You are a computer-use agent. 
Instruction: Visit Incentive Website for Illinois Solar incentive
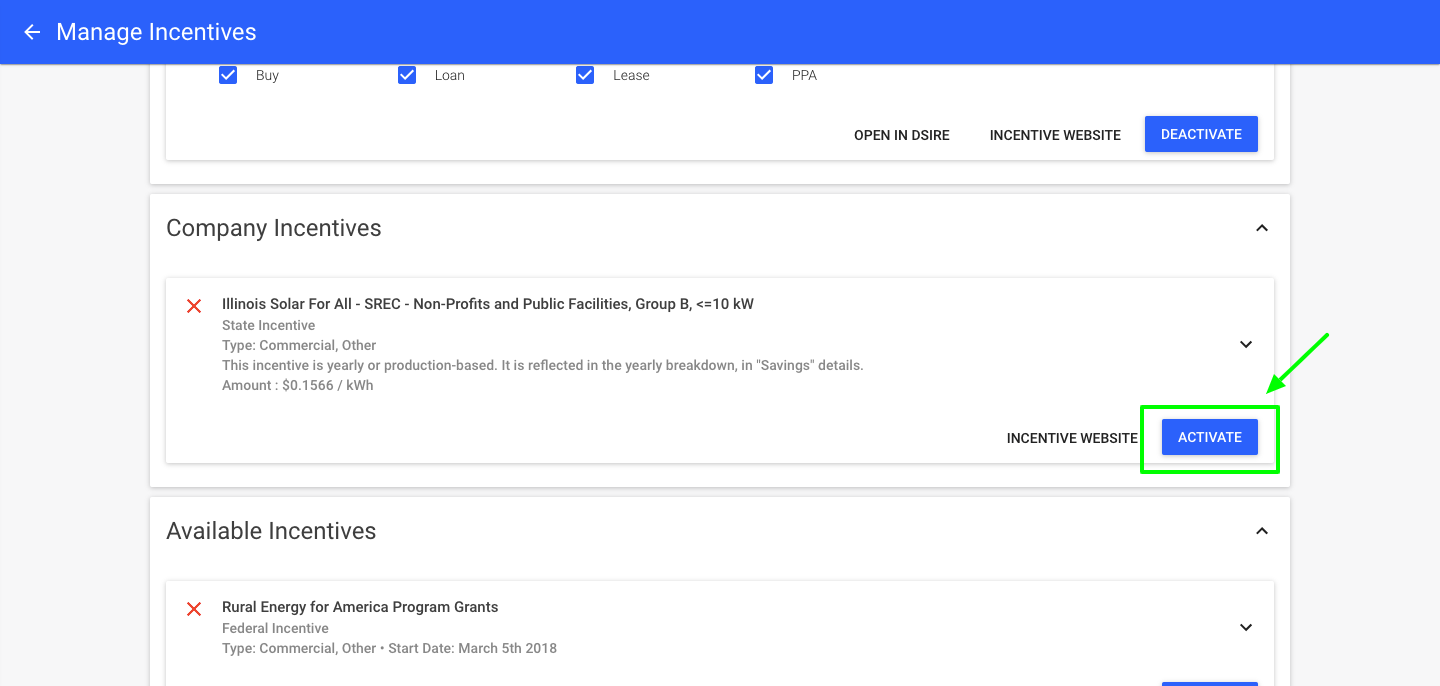point(1072,438)
